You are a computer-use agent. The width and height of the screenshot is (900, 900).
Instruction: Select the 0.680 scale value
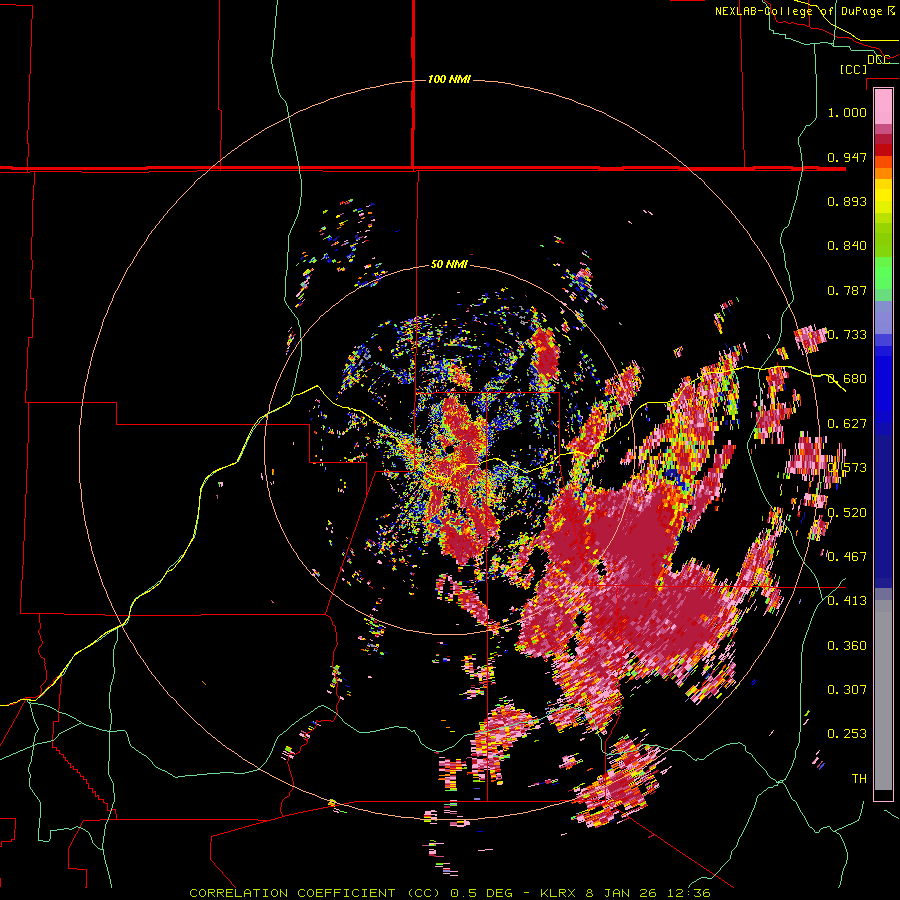(x=847, y=379)
